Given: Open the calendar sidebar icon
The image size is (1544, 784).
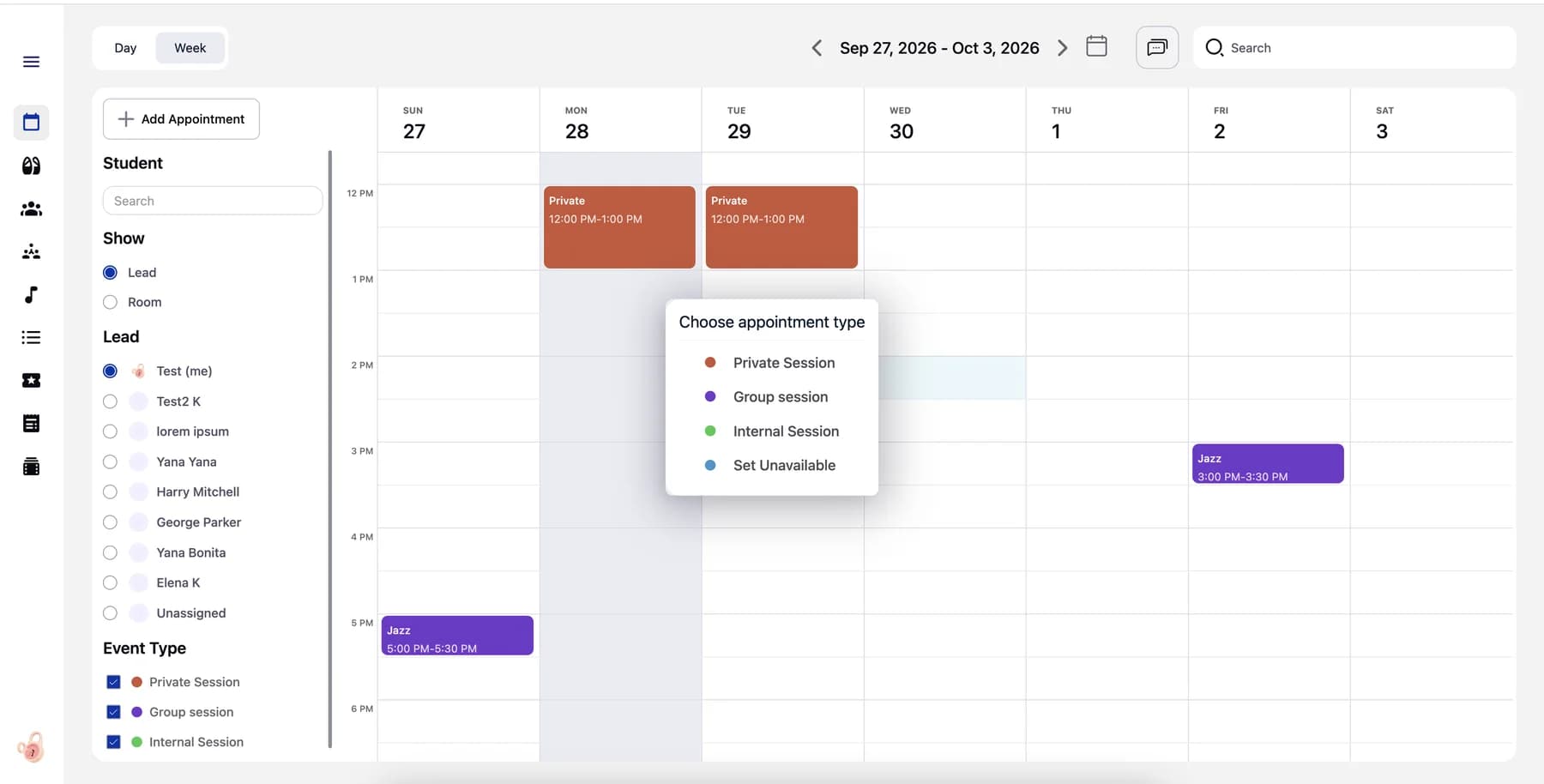Looking at the screenshot, I should [31, 122].
